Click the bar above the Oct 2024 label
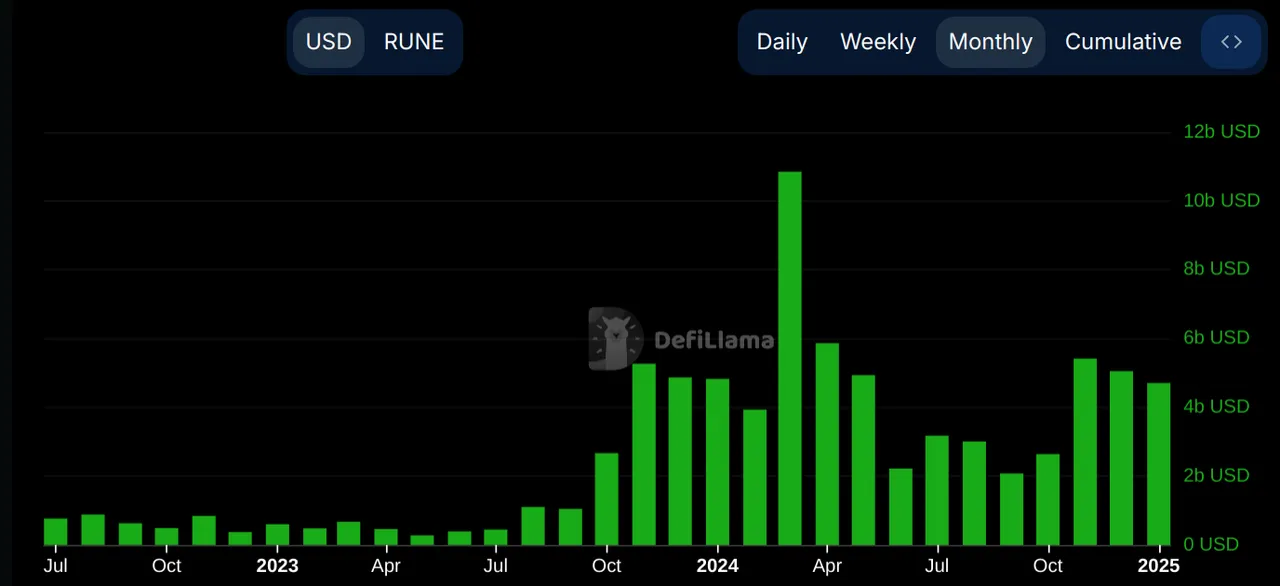This screenshot has width=1280, height=586. pyautogui.click(x=1048, y=499)
